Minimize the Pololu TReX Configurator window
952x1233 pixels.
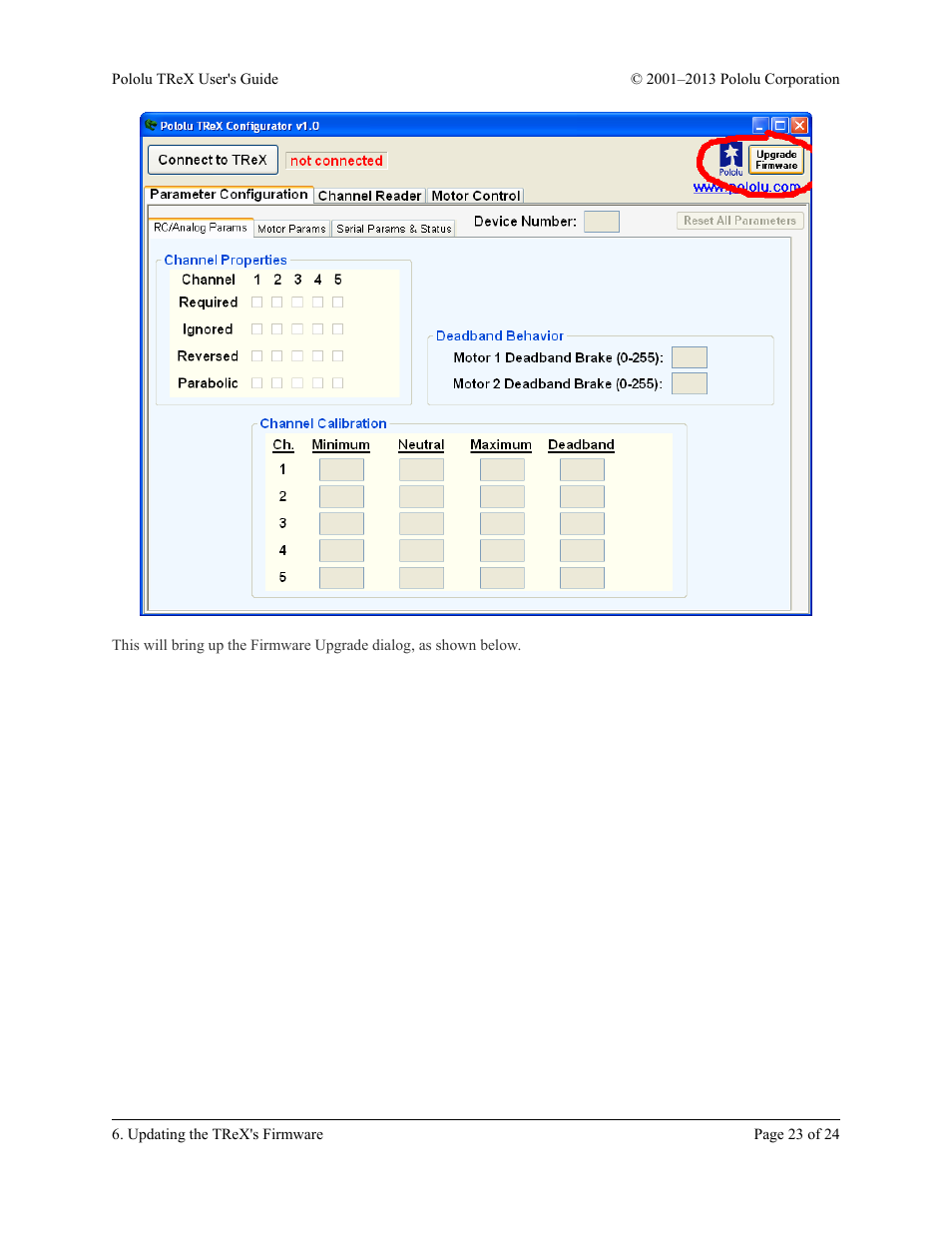pyautogui.click(x=761, y=125)
